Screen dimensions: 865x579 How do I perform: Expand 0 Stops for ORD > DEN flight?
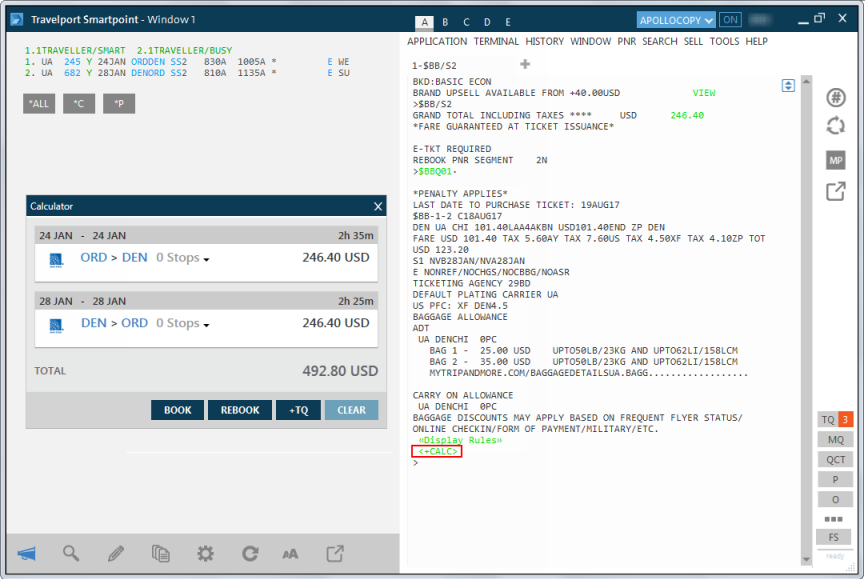tap(182, 258)
